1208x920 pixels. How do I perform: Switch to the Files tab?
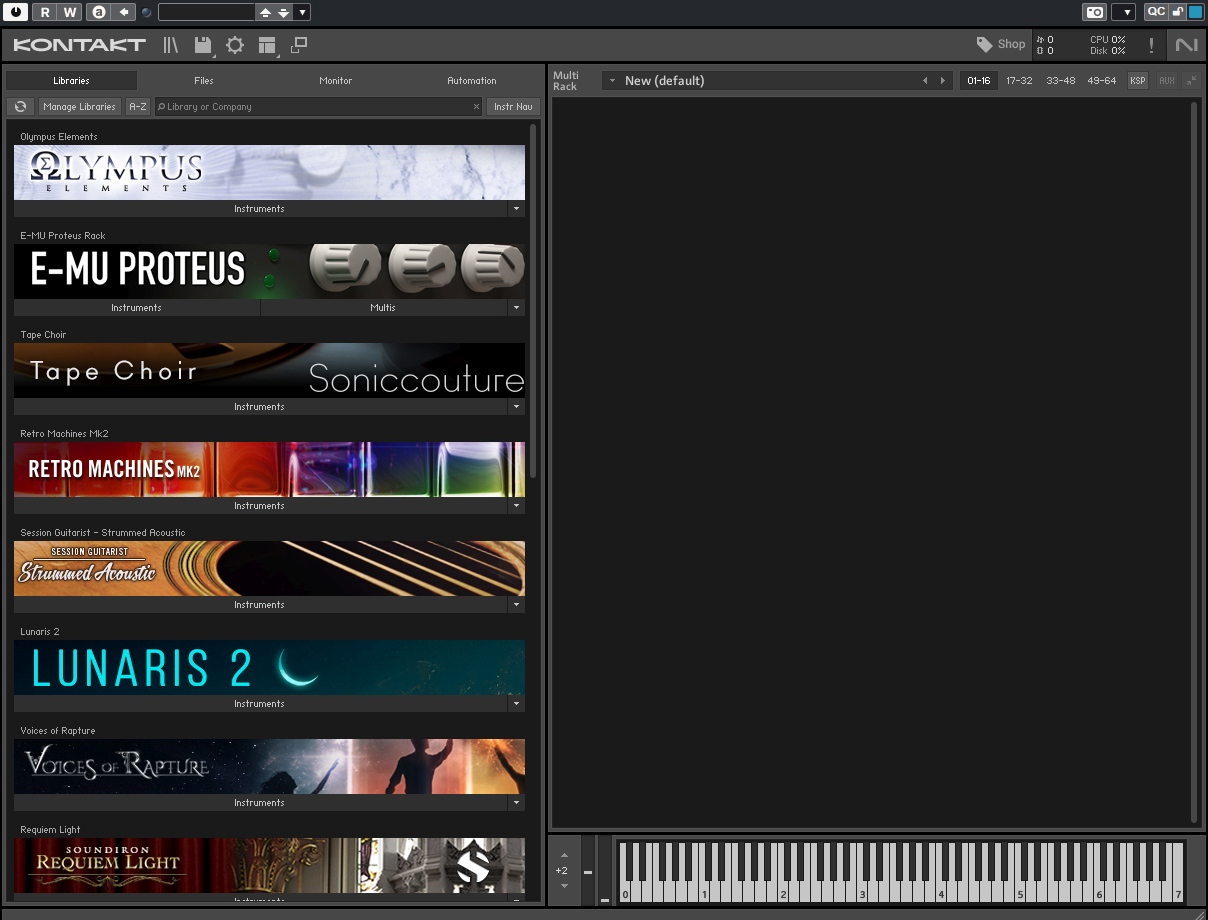pyautogui.click(x=204, y=81)
